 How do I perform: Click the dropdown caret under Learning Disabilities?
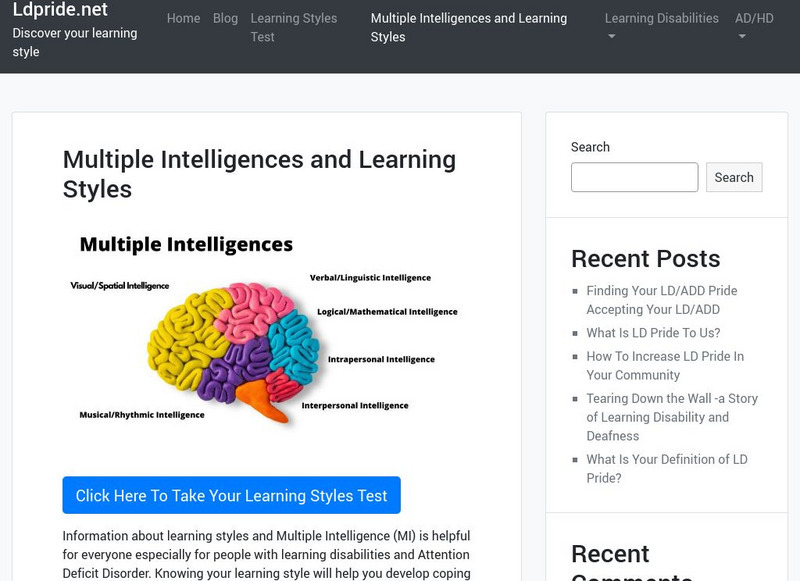(612, 38)
